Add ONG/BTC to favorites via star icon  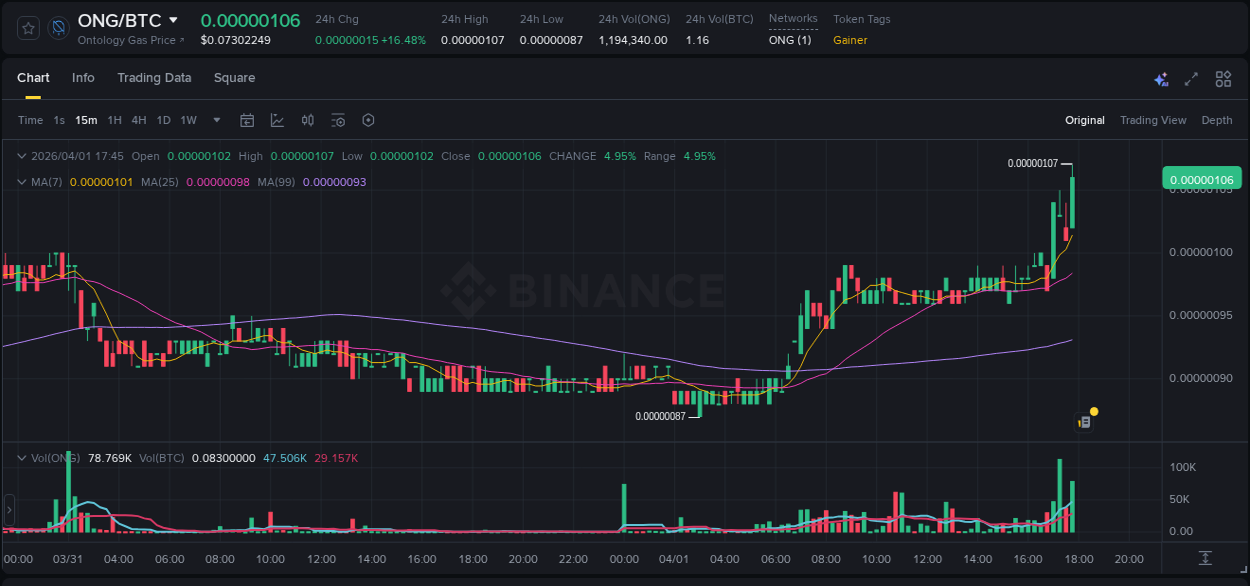29,28
